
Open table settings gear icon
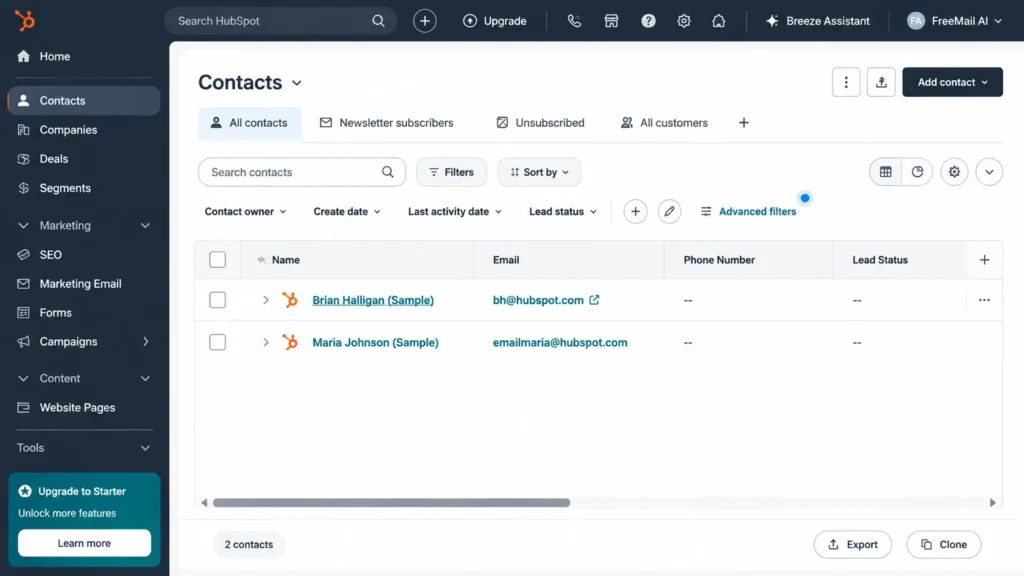(954, 172)
